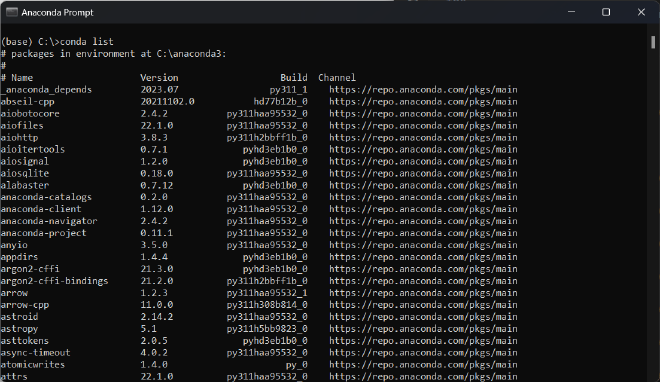Click package name 'async-timeout'
Screen dimensions: 660x382
(35, 353)
